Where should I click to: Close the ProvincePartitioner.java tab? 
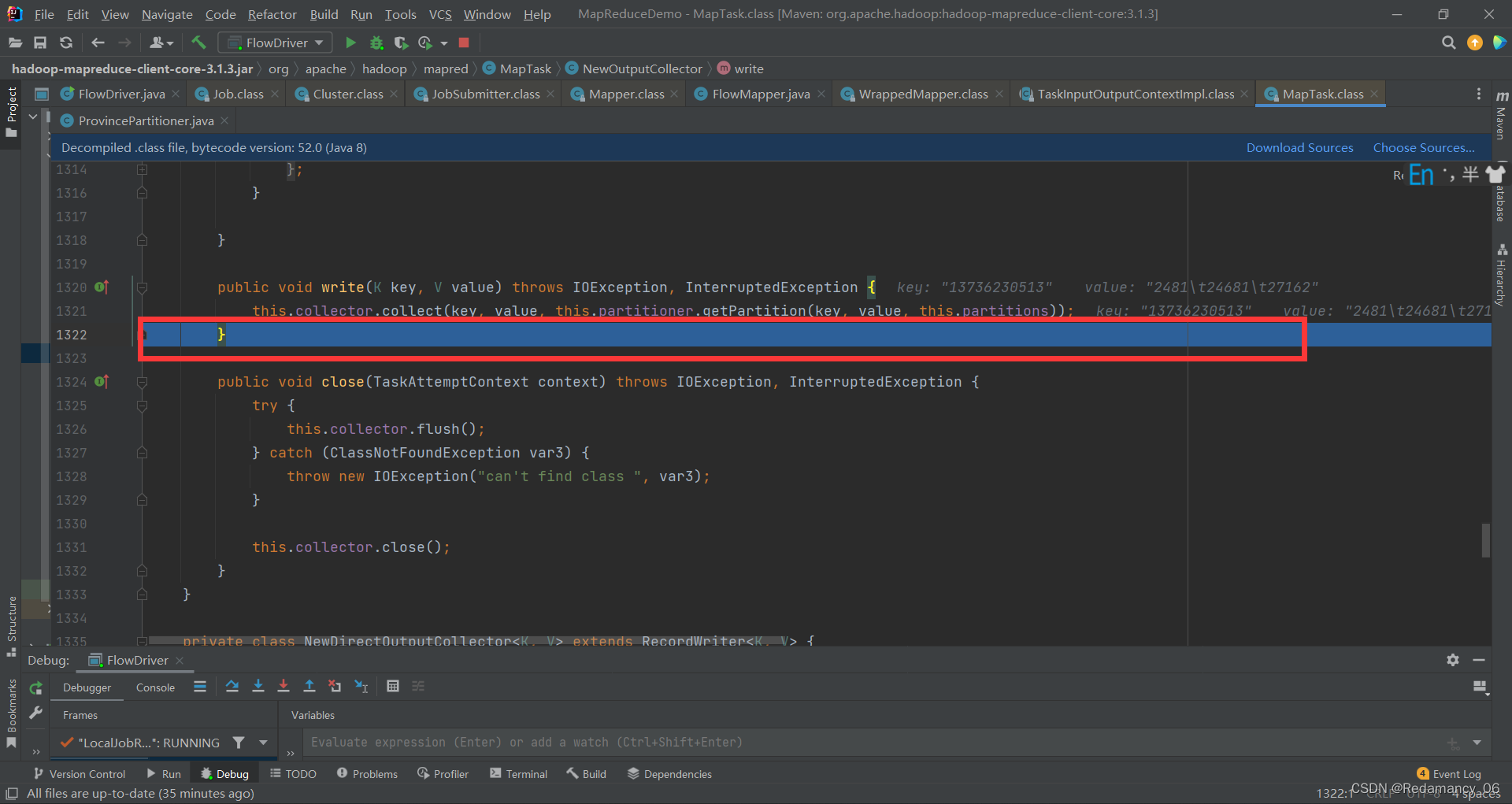(x=224, y=120)
